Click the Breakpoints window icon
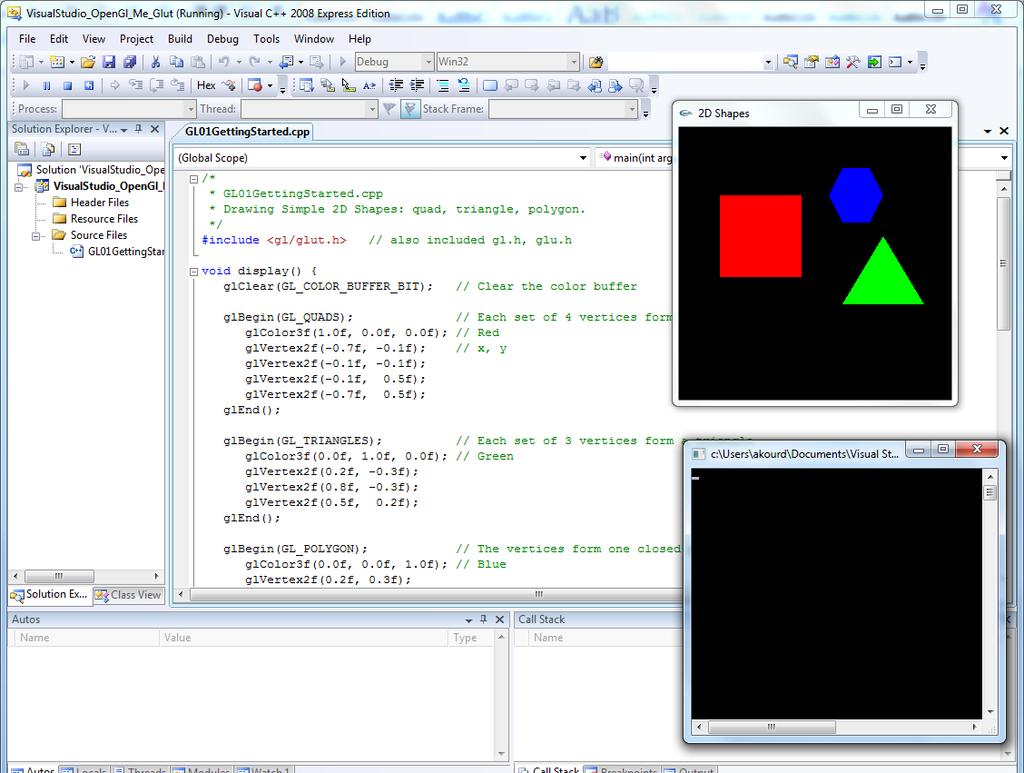 coord(255,85)
